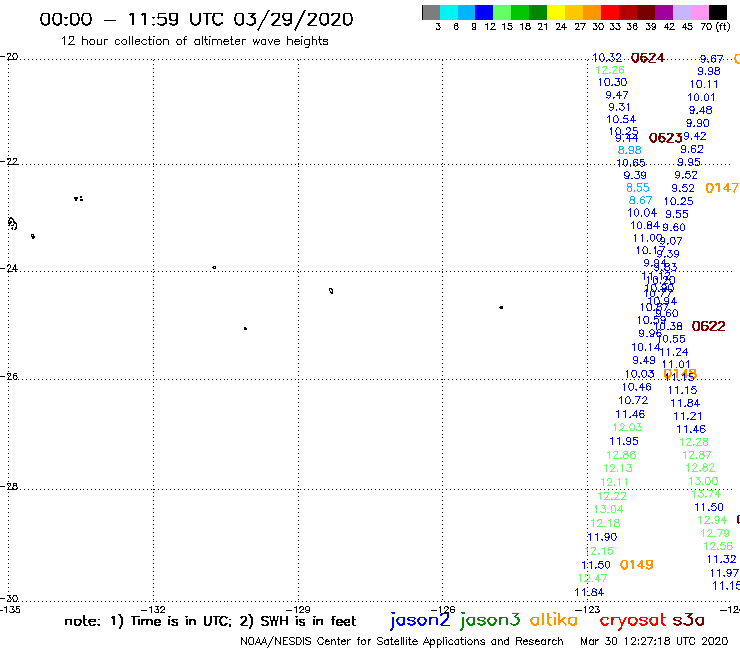This screenshot has height=650, width=740.
Task: Click the wave height value 12.26
Action: [x=610, y=70]
